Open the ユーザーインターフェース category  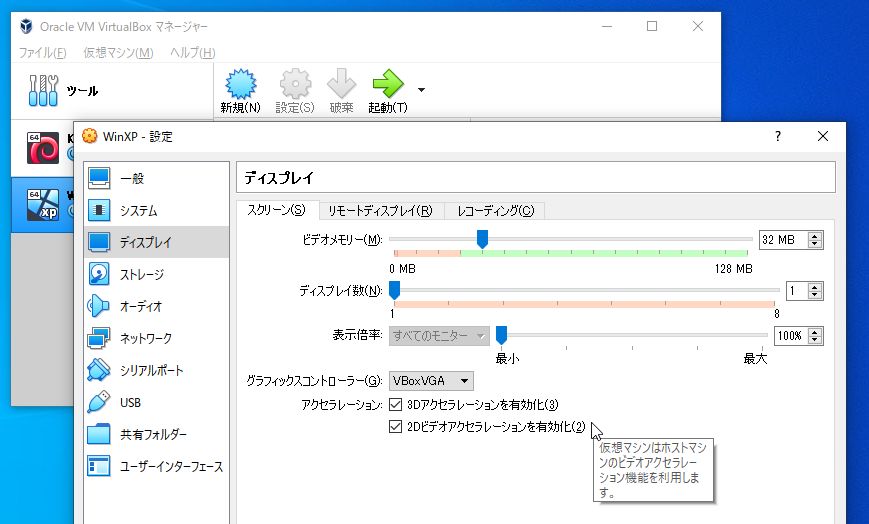[156, 466]
